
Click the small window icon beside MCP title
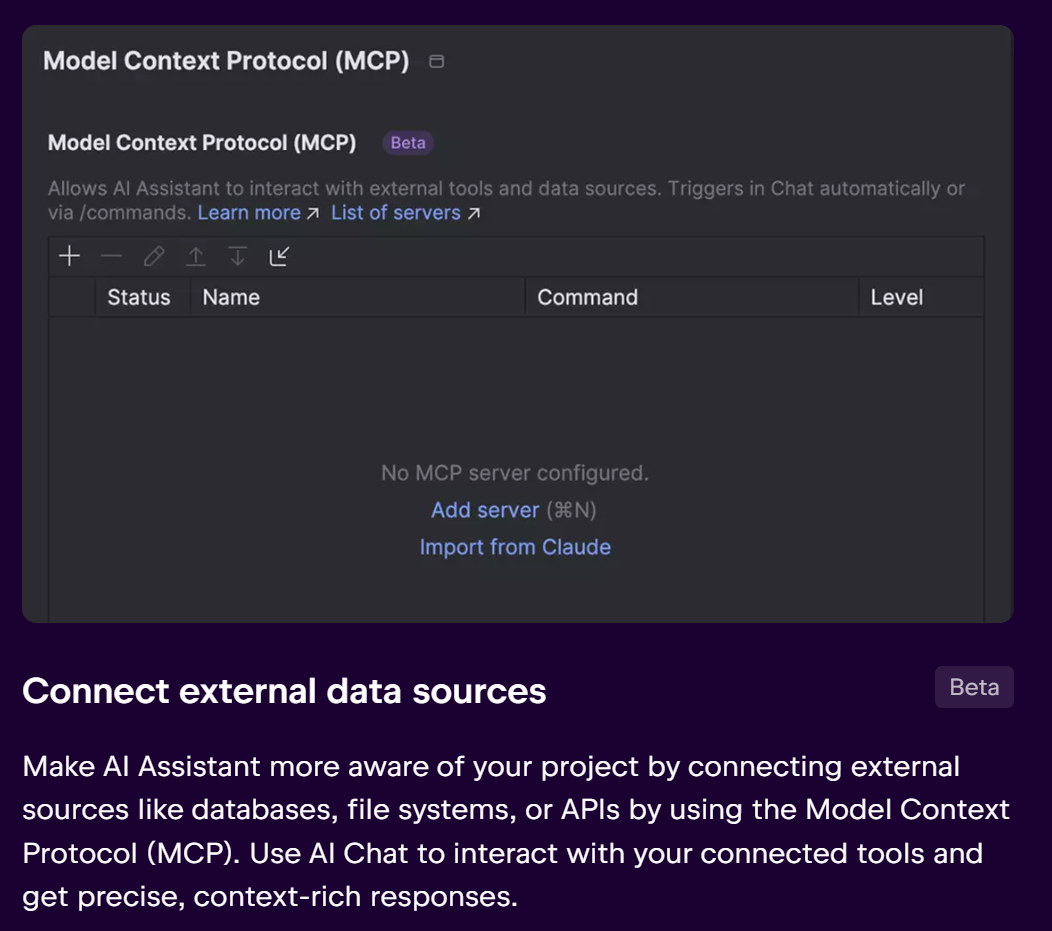(437, 62)
